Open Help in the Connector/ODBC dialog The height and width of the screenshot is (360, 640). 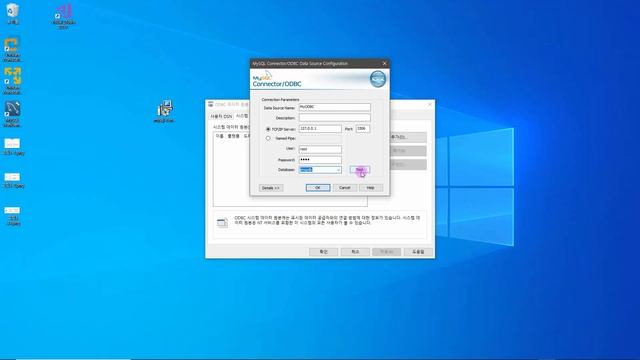371,188
